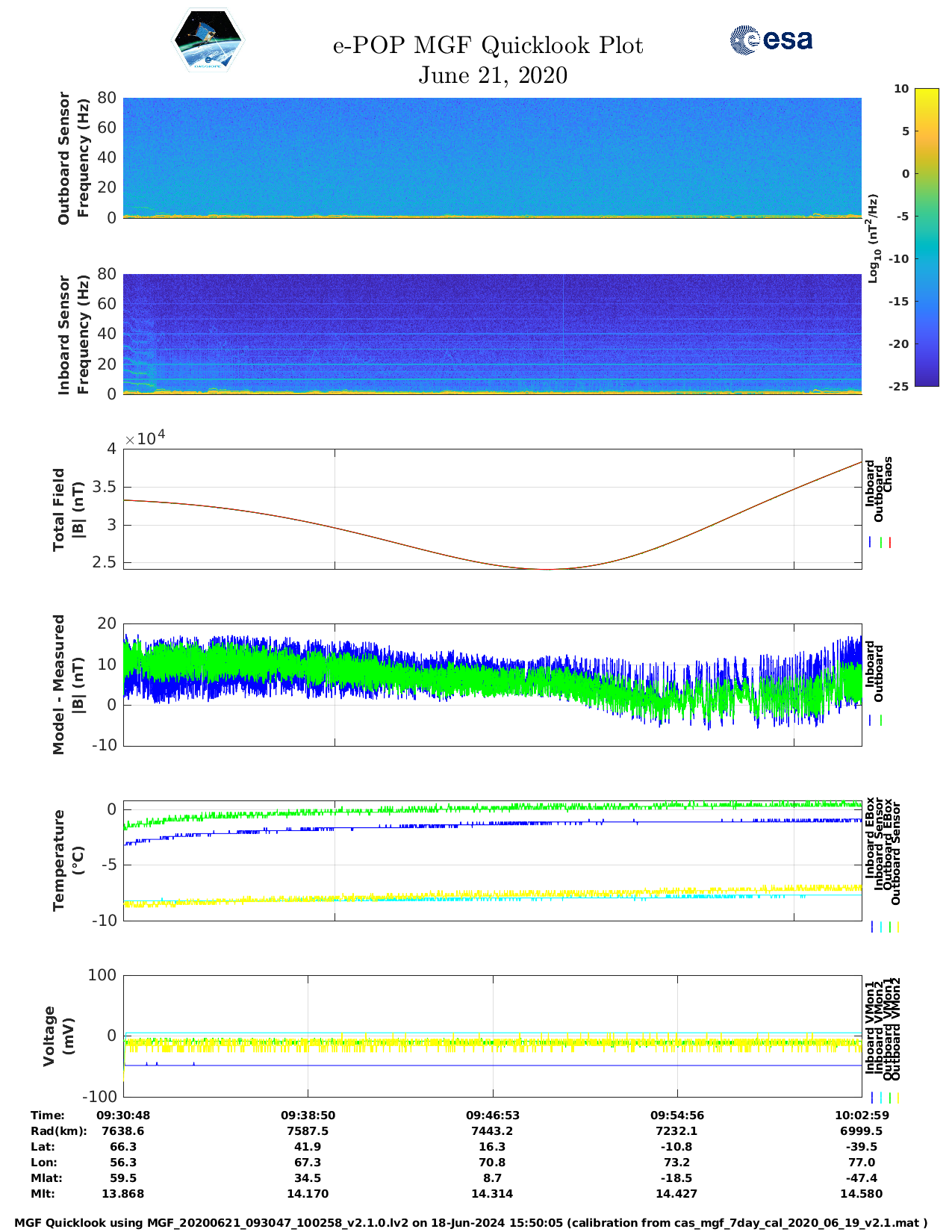Click the 10:02:59 time label
The width and height of the screenshot is (952, 1232).
[x=861, y=1116]
